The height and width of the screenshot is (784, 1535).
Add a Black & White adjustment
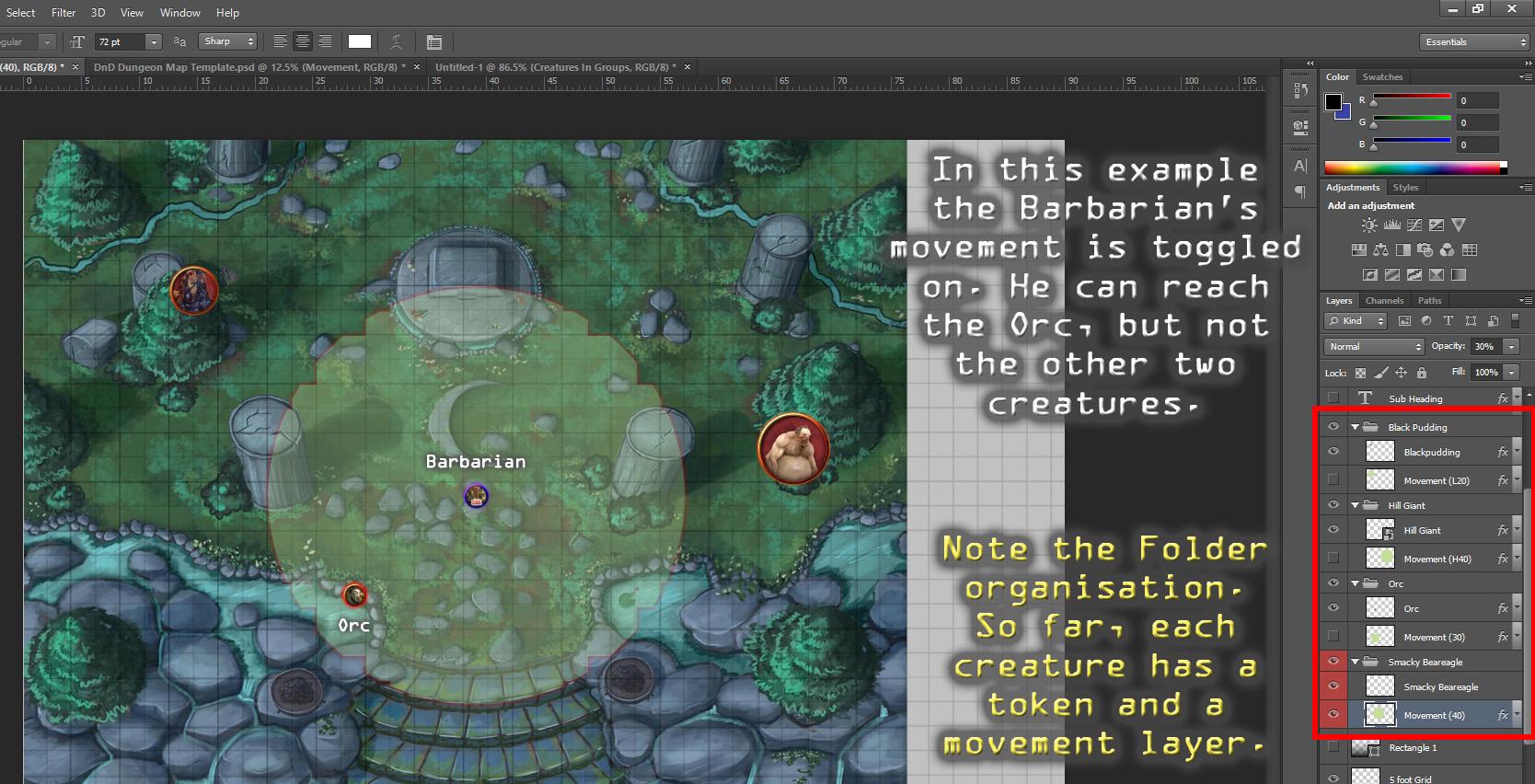pyautogui.click(x=1403, y=249)
